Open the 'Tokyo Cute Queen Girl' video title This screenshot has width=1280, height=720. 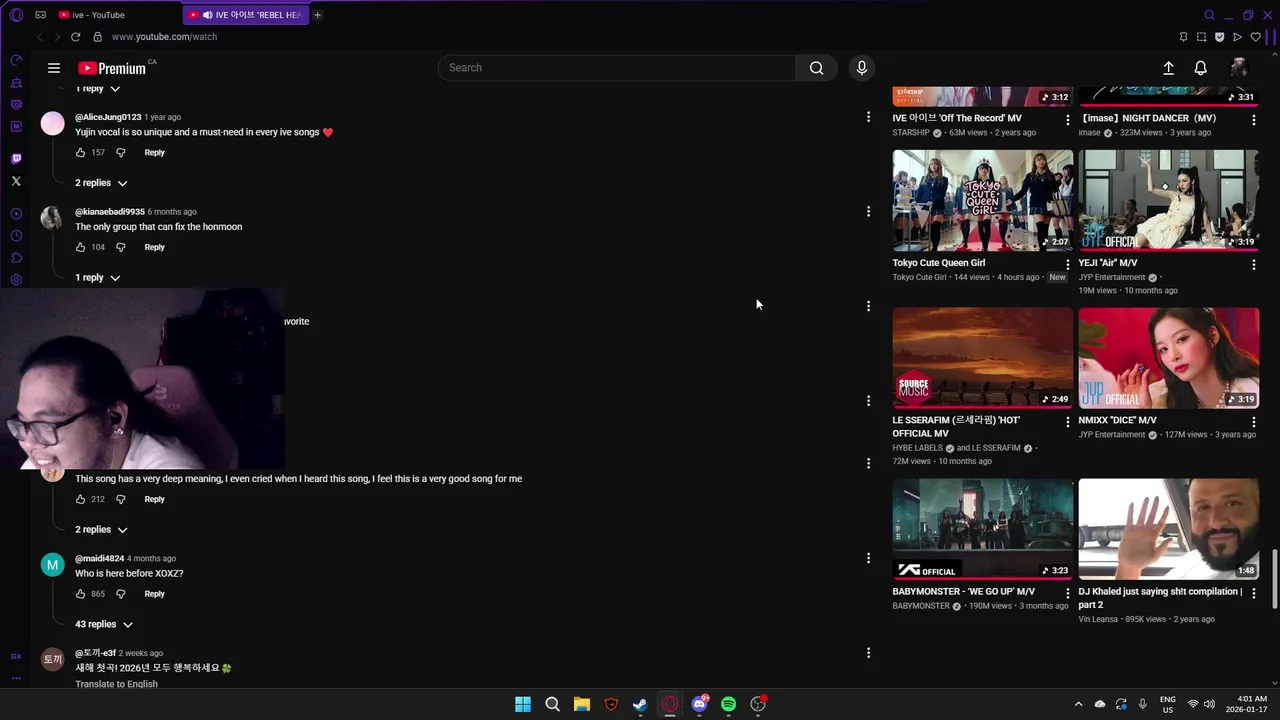point(939,263)
